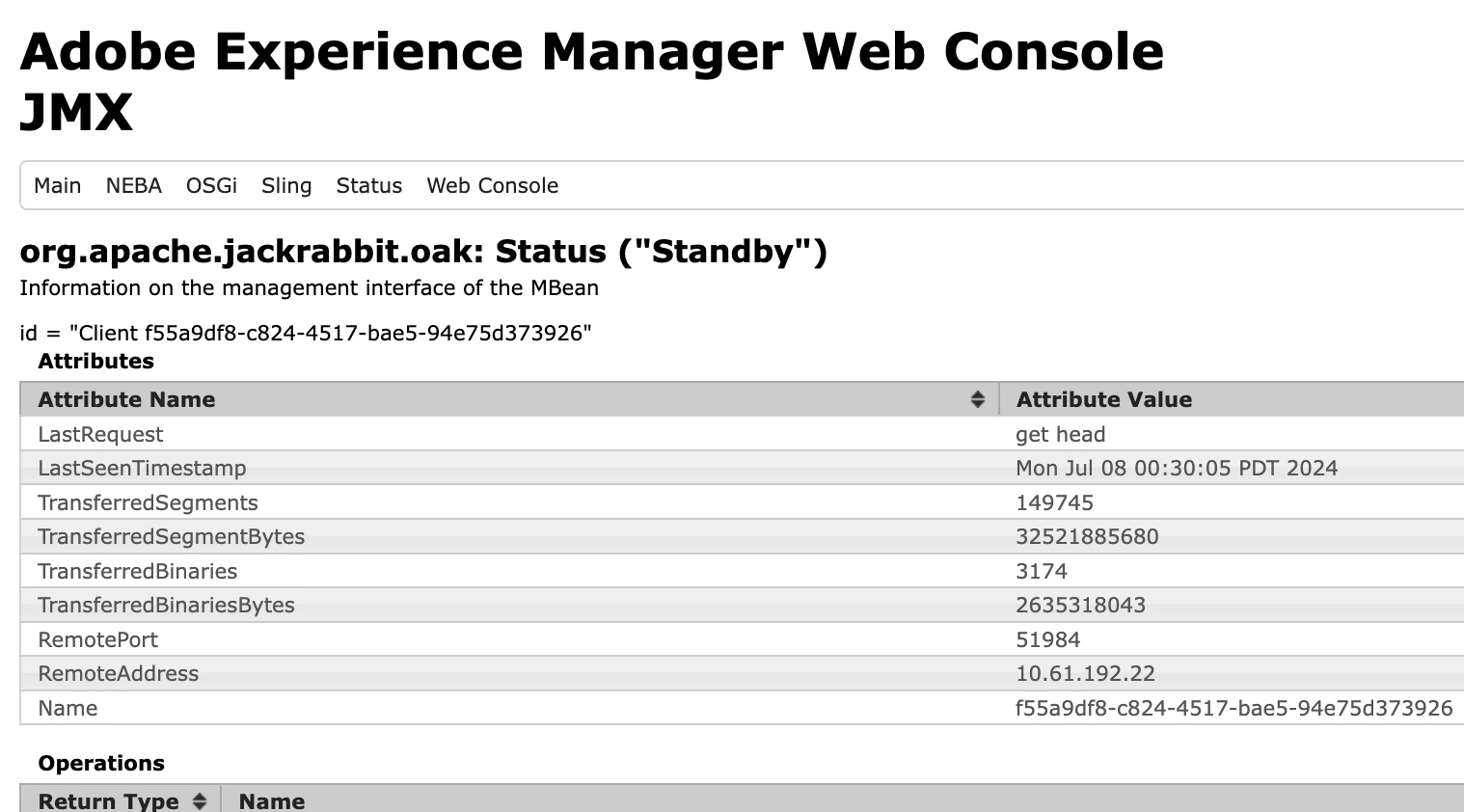Click the value 32521885680
This screenshot has width=1464, height=812.
coord(1087,536)
